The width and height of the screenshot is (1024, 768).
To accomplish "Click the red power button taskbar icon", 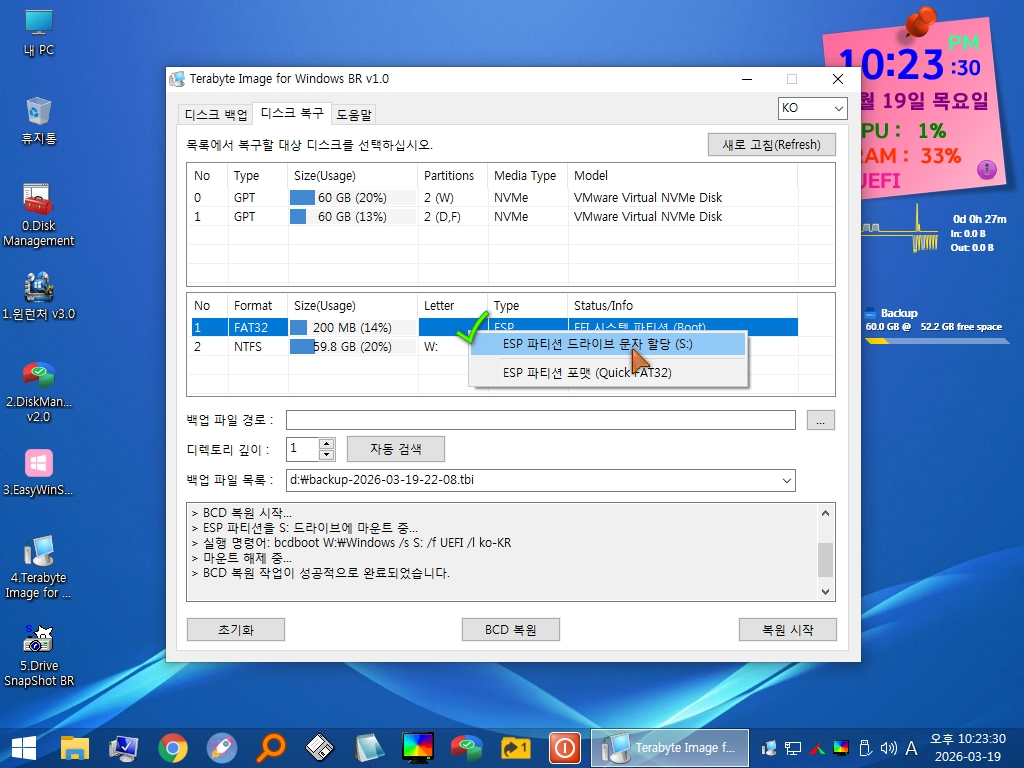I will coord(564,748).
